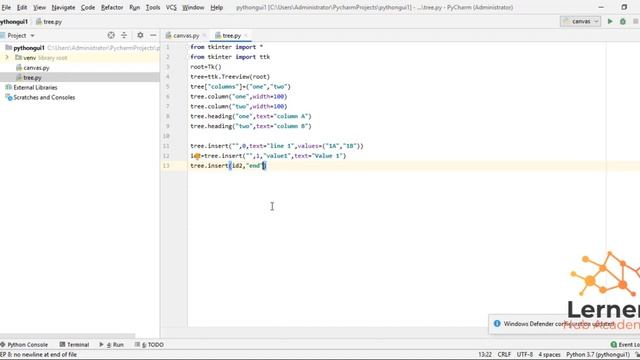Switch to the tree.py editor tab

(231, 36)
